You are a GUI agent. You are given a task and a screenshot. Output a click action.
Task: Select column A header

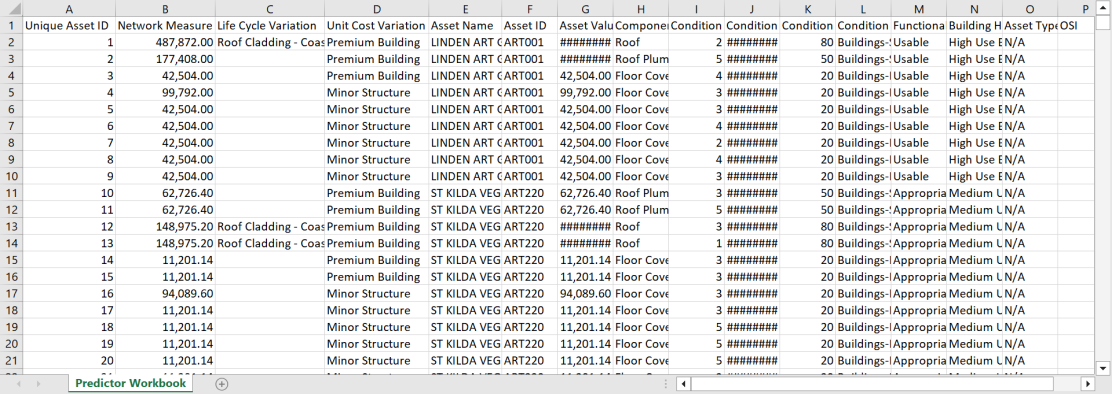click(x=69, y=9)
